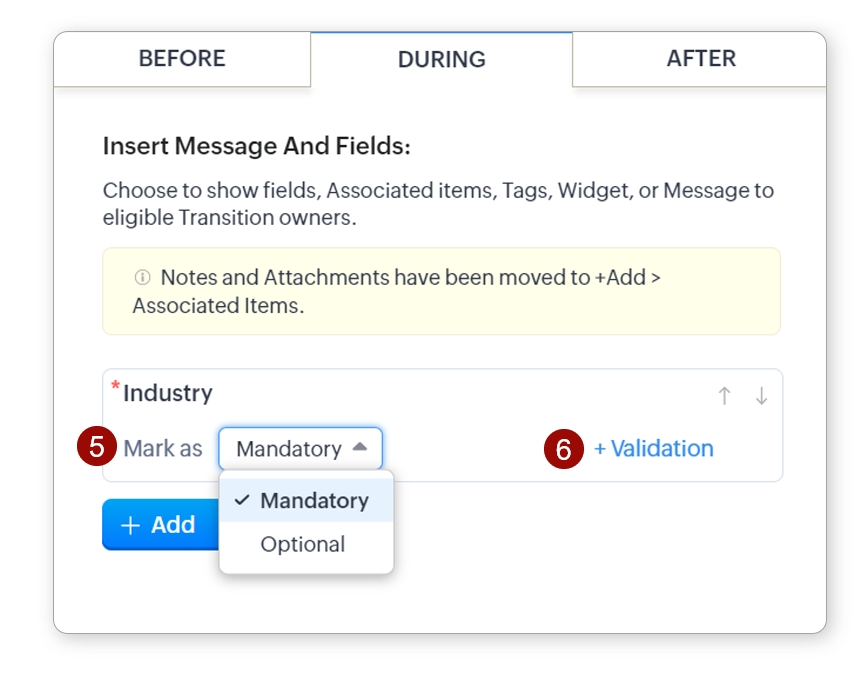
Task: Click the Insert Message And Fields heading
Action: click(257, 146)
